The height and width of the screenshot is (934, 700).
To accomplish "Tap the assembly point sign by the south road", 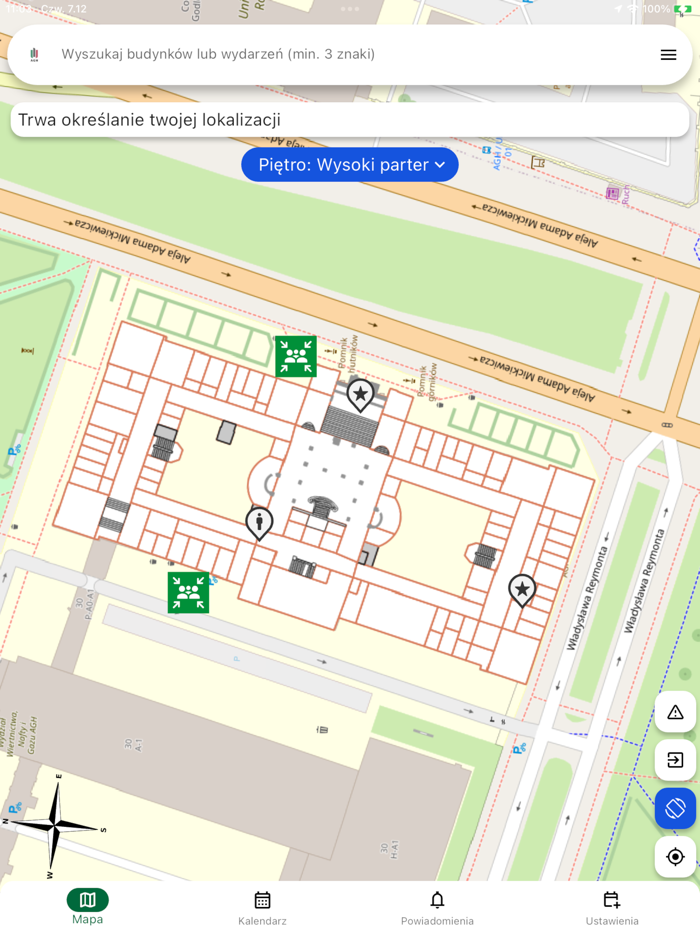I will point(188,593).
